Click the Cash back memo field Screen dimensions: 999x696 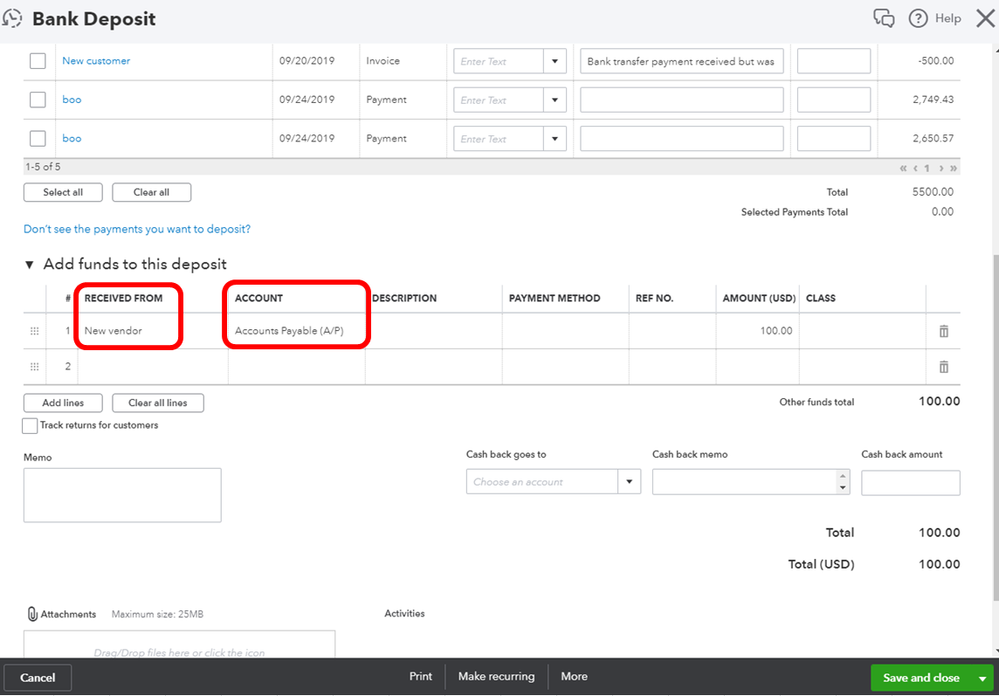[x=745, y=482]
